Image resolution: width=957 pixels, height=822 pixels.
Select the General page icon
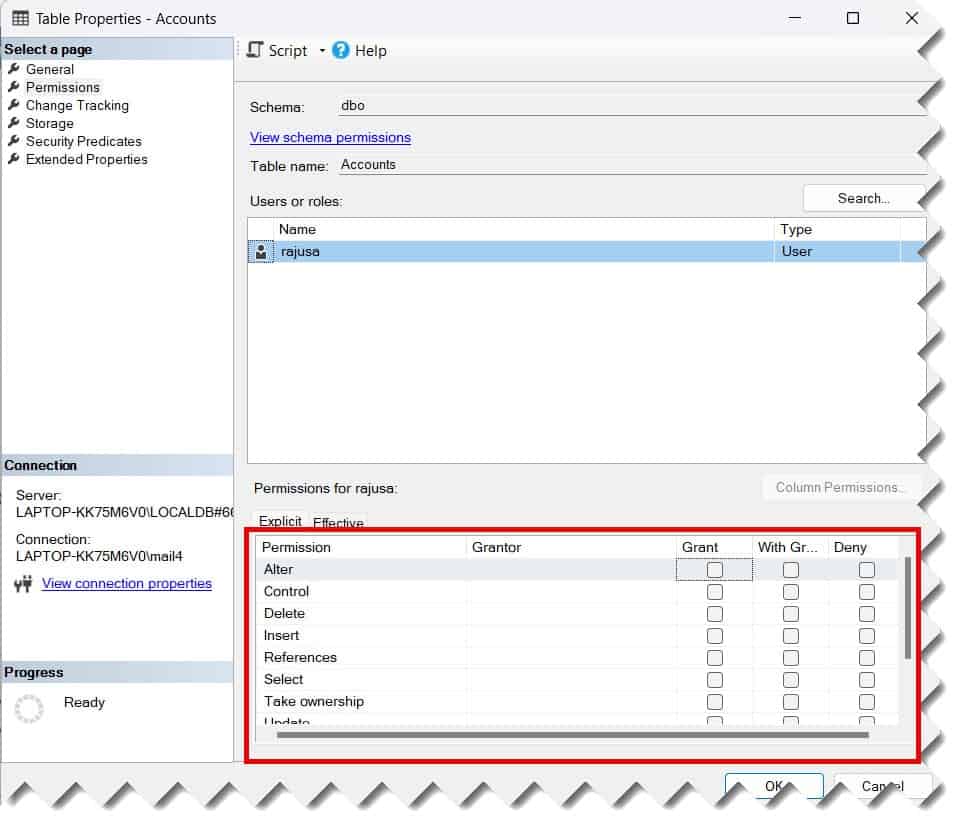[x=16, y=69]
